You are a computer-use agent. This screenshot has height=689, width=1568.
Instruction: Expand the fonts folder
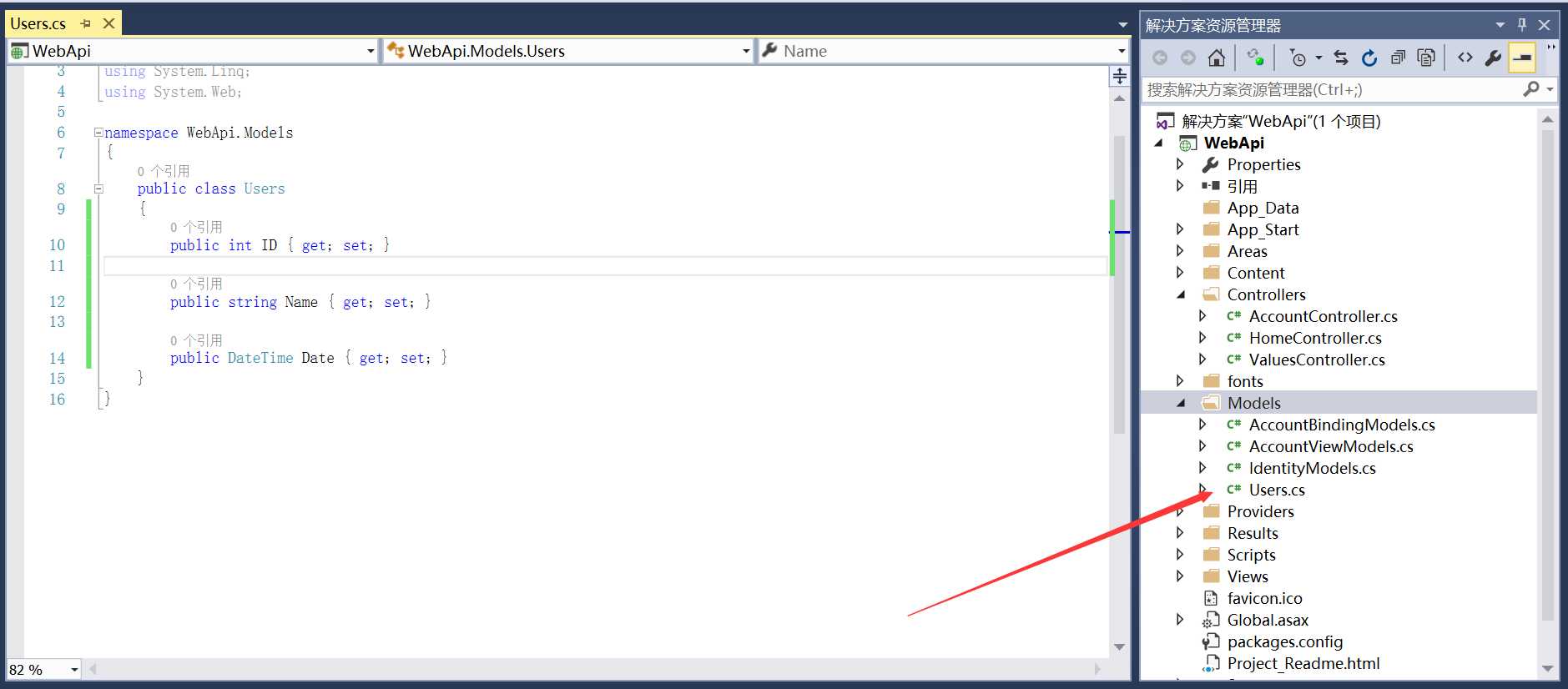[x=1180, y=381]
